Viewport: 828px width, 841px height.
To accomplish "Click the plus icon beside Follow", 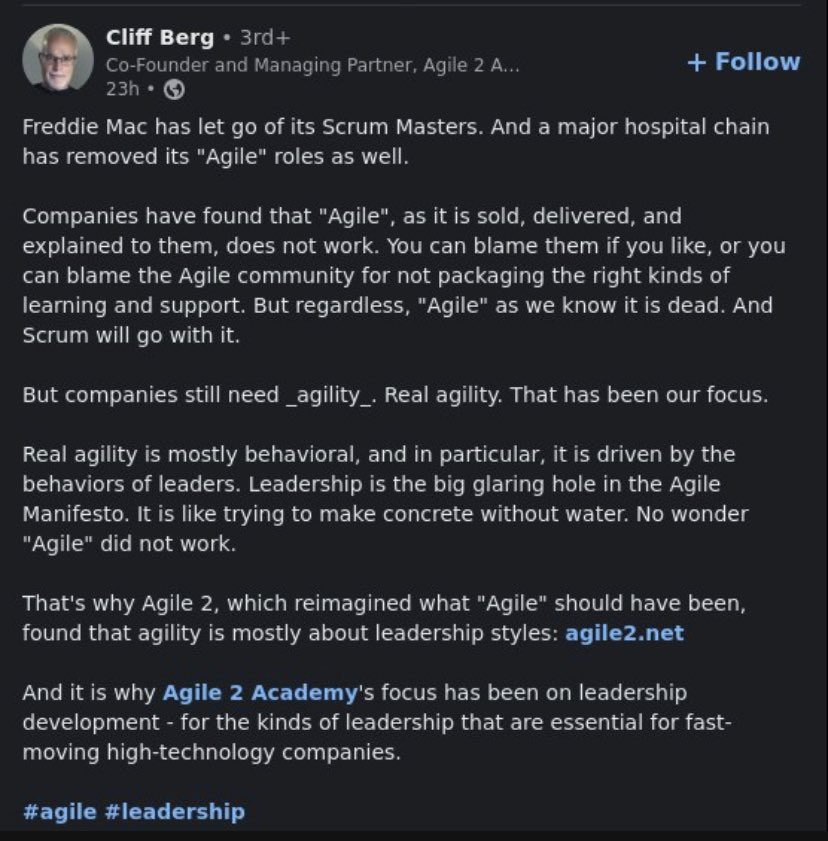I will click(696, 62).
